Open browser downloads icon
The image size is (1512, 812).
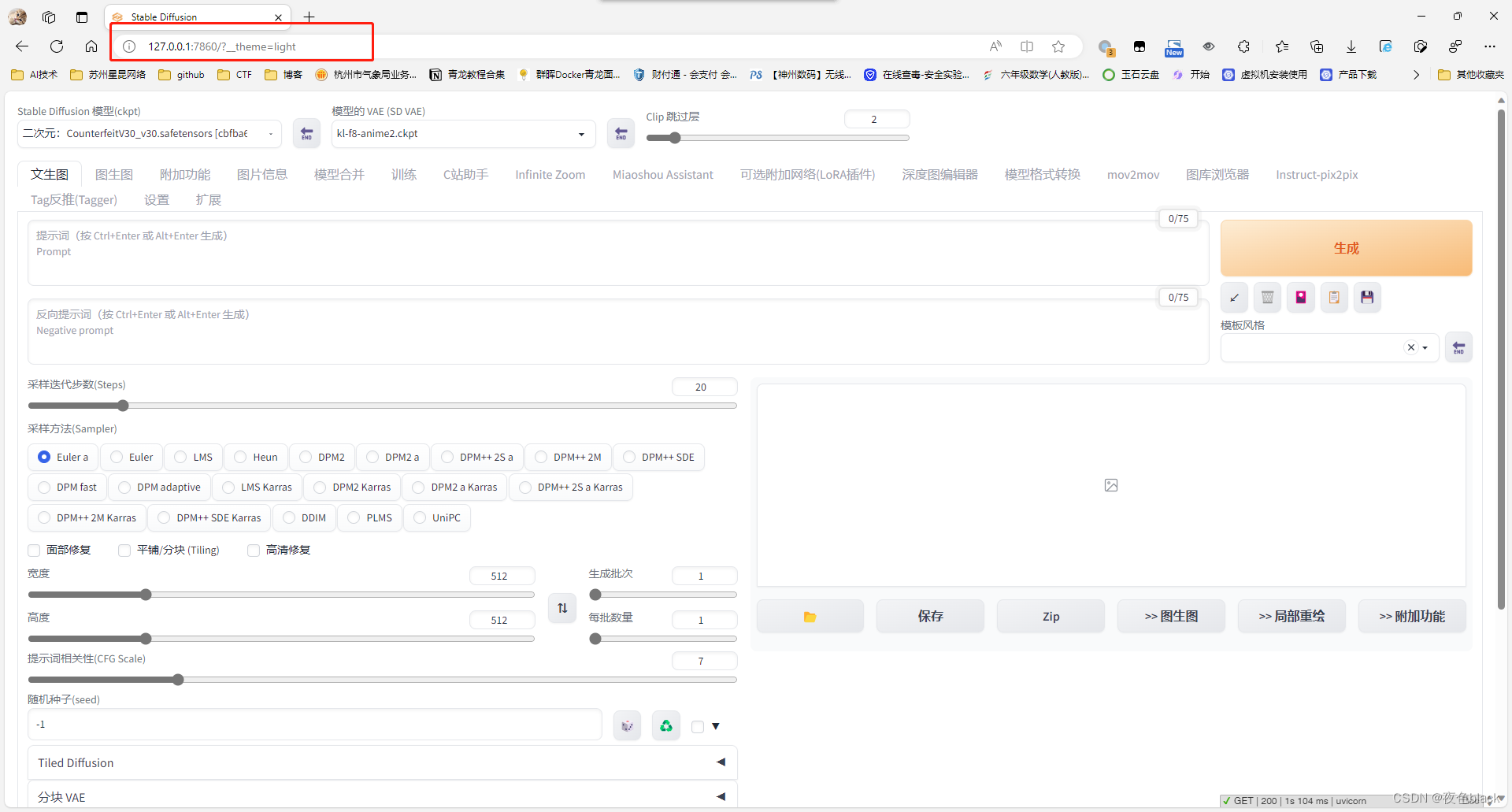click(1351, 46)
